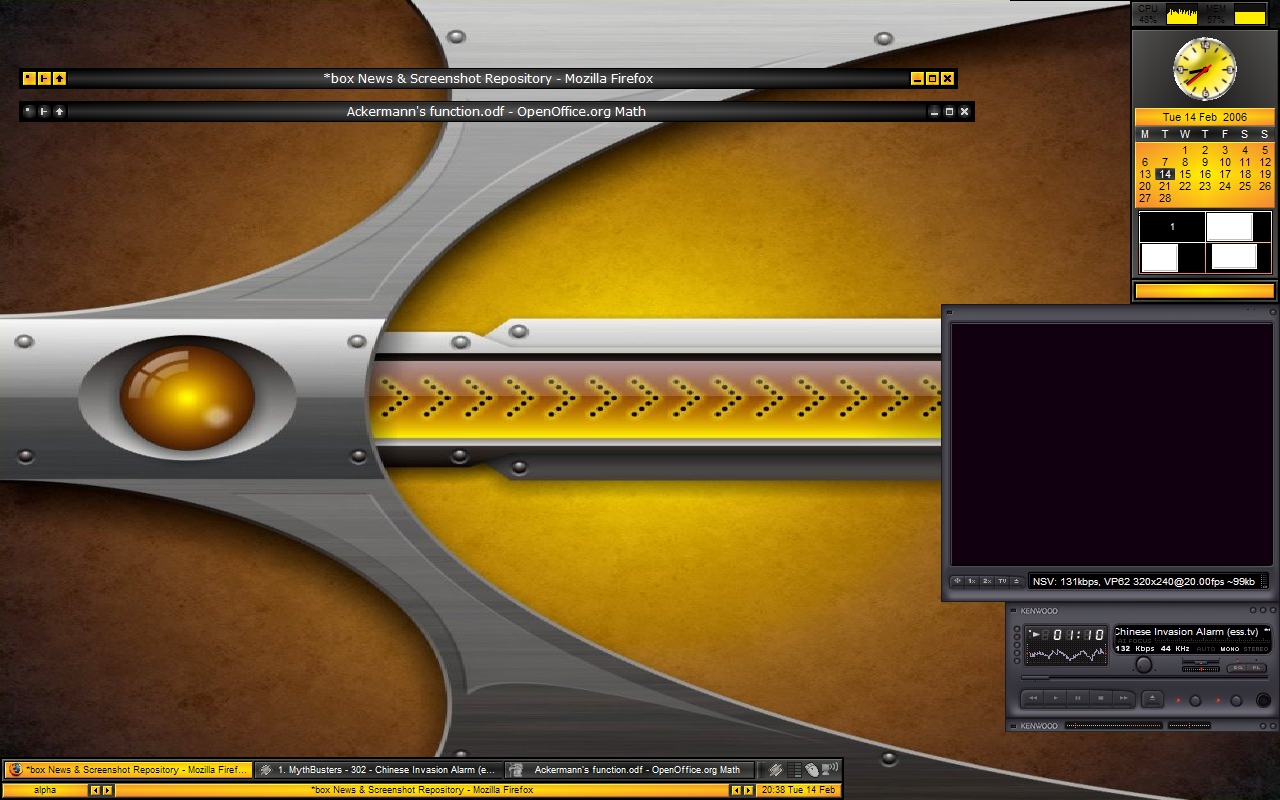The image size is (1280, 800).
Task: Select day 28 in the calendar
Action: click(1165, 198)
